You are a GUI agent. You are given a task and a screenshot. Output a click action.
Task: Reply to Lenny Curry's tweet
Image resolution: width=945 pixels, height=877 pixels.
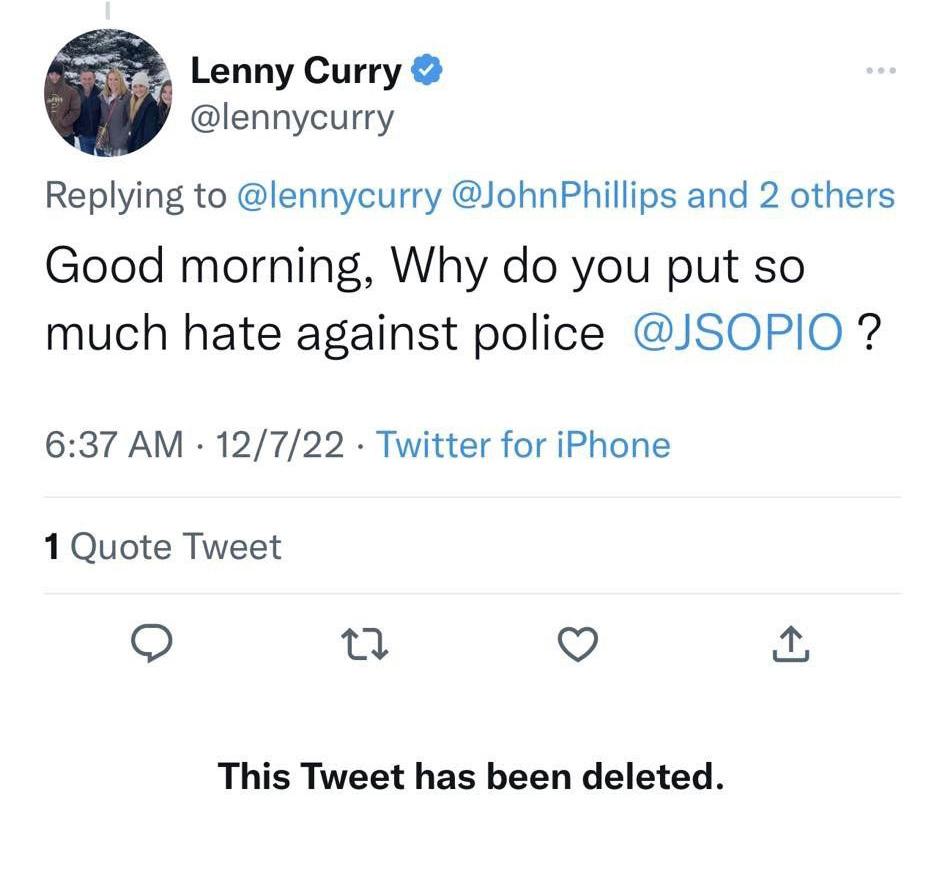(x=151, y=646)
